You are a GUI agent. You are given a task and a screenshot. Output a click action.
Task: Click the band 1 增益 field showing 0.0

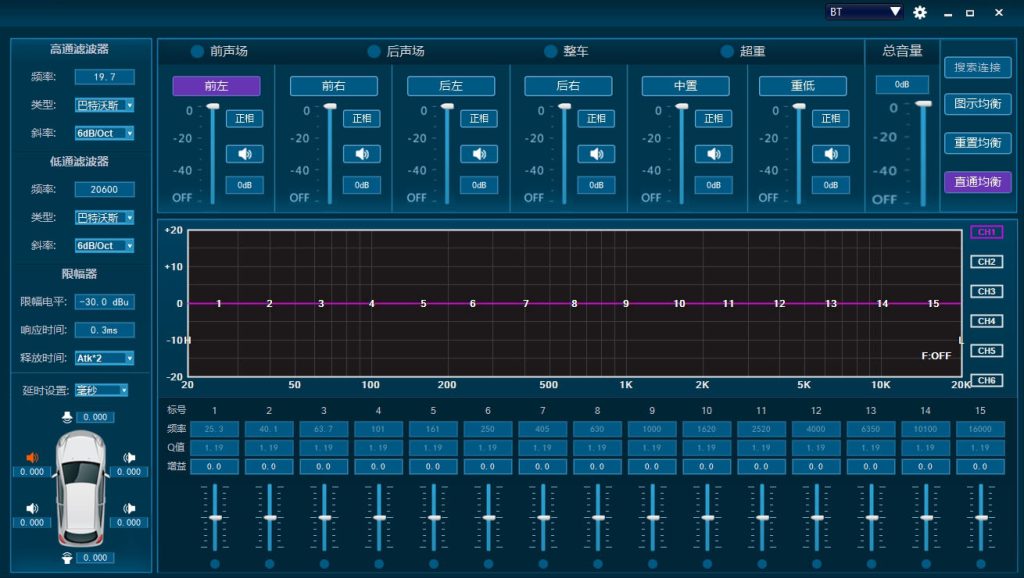pos(214,466)
